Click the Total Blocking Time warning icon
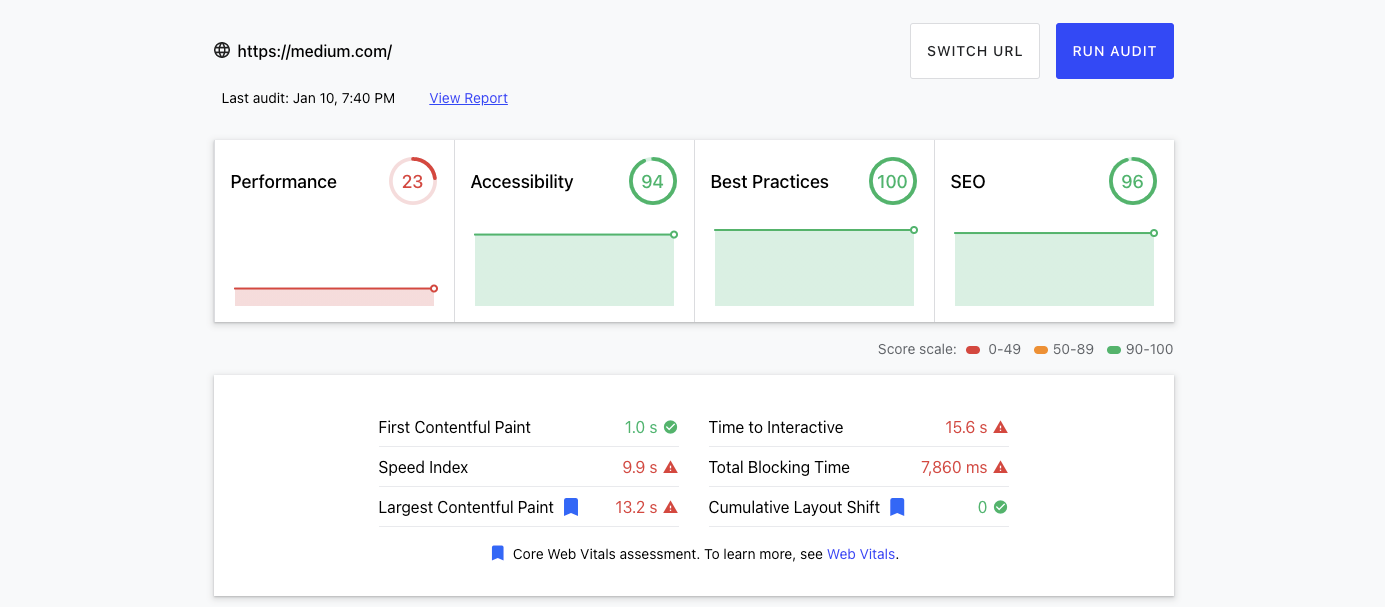 [1001, 467]
